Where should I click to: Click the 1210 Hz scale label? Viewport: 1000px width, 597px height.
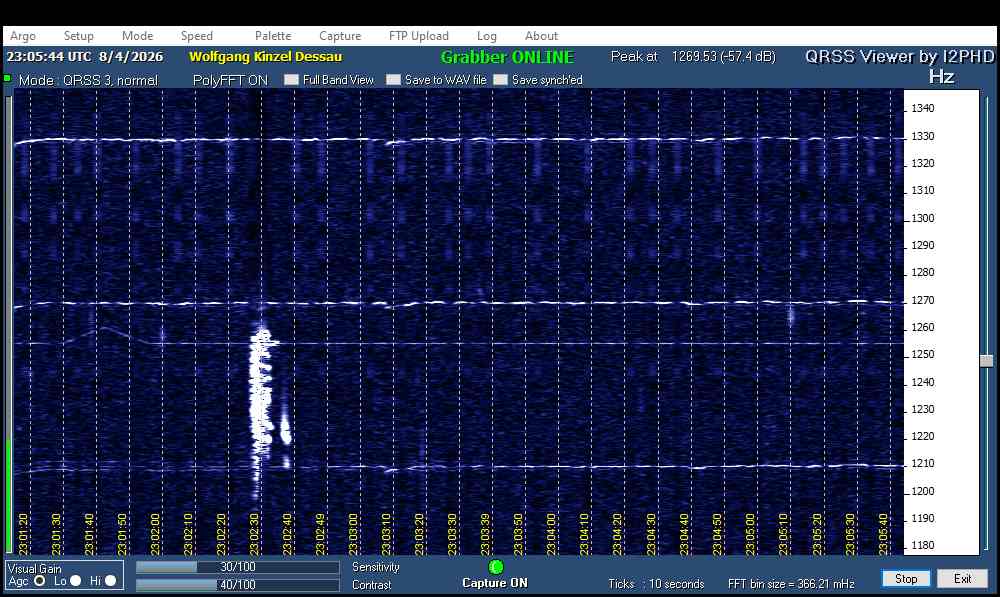click(x=922, y=464)
